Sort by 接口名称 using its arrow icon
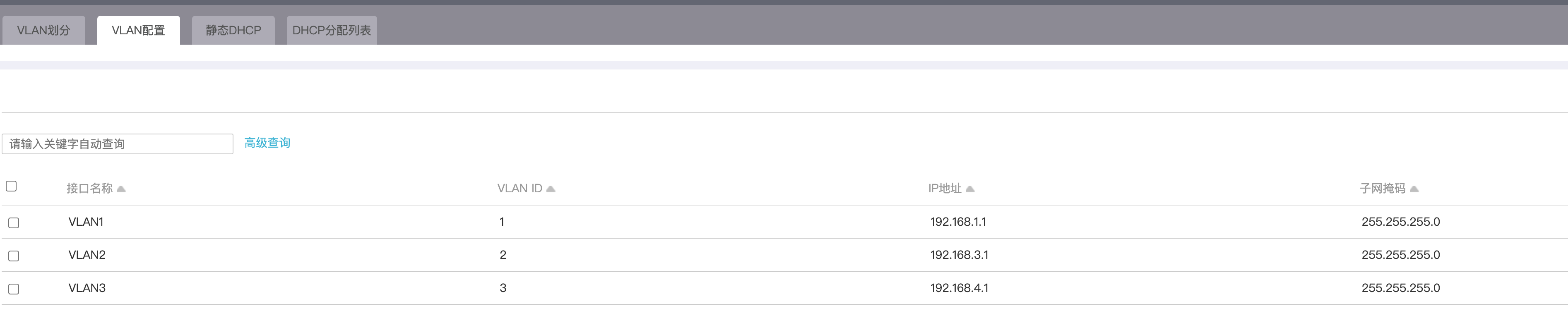1568x311 pixels. tap(121, 189)
